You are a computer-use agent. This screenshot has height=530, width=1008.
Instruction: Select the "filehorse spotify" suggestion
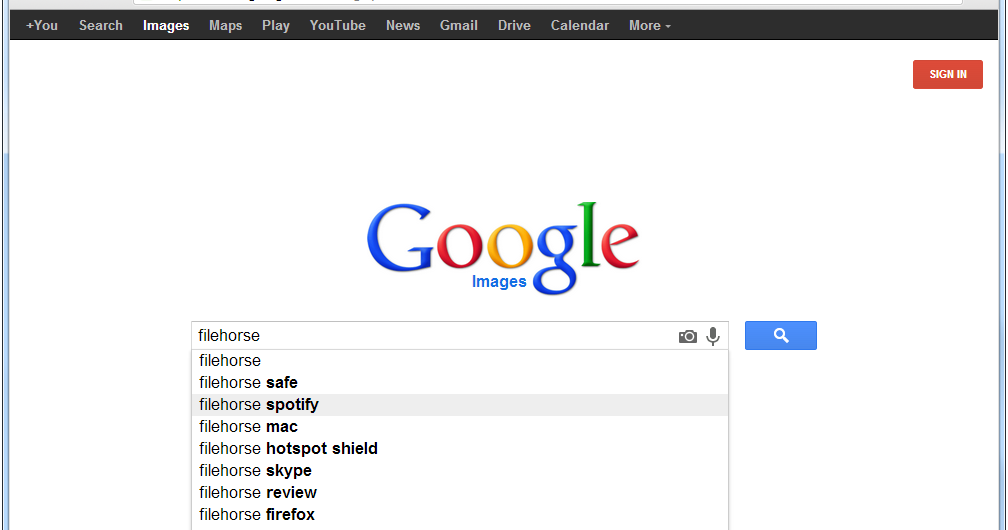(259, 405)
